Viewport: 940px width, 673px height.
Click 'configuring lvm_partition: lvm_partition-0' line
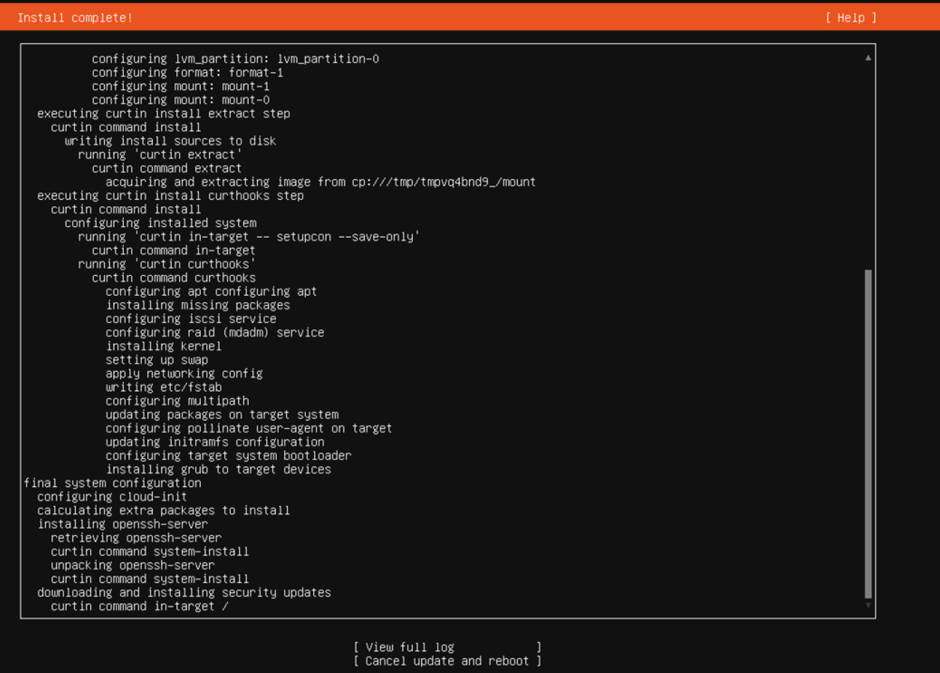pos(235,59)
